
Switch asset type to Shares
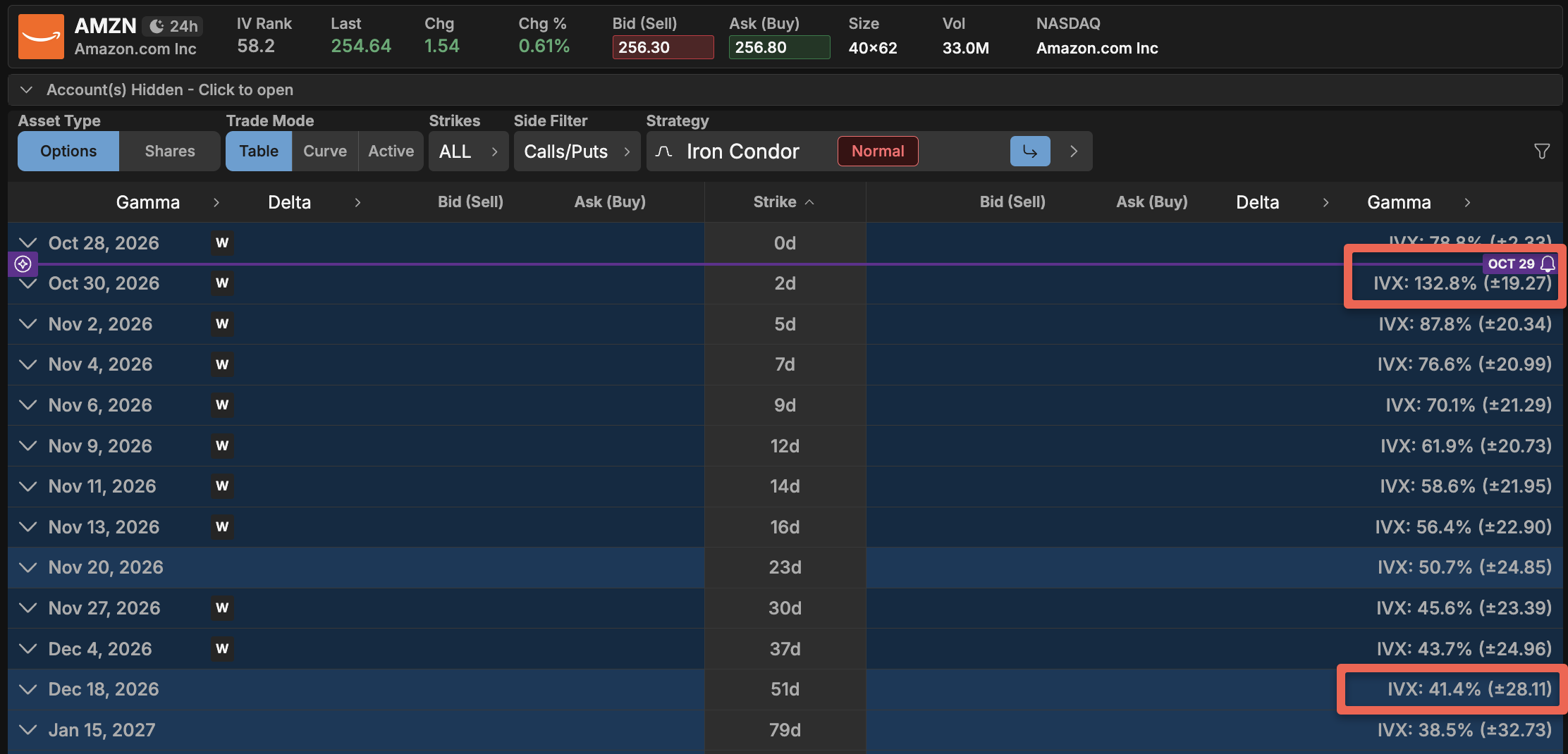pyautogui.click(x=170, y=151)
